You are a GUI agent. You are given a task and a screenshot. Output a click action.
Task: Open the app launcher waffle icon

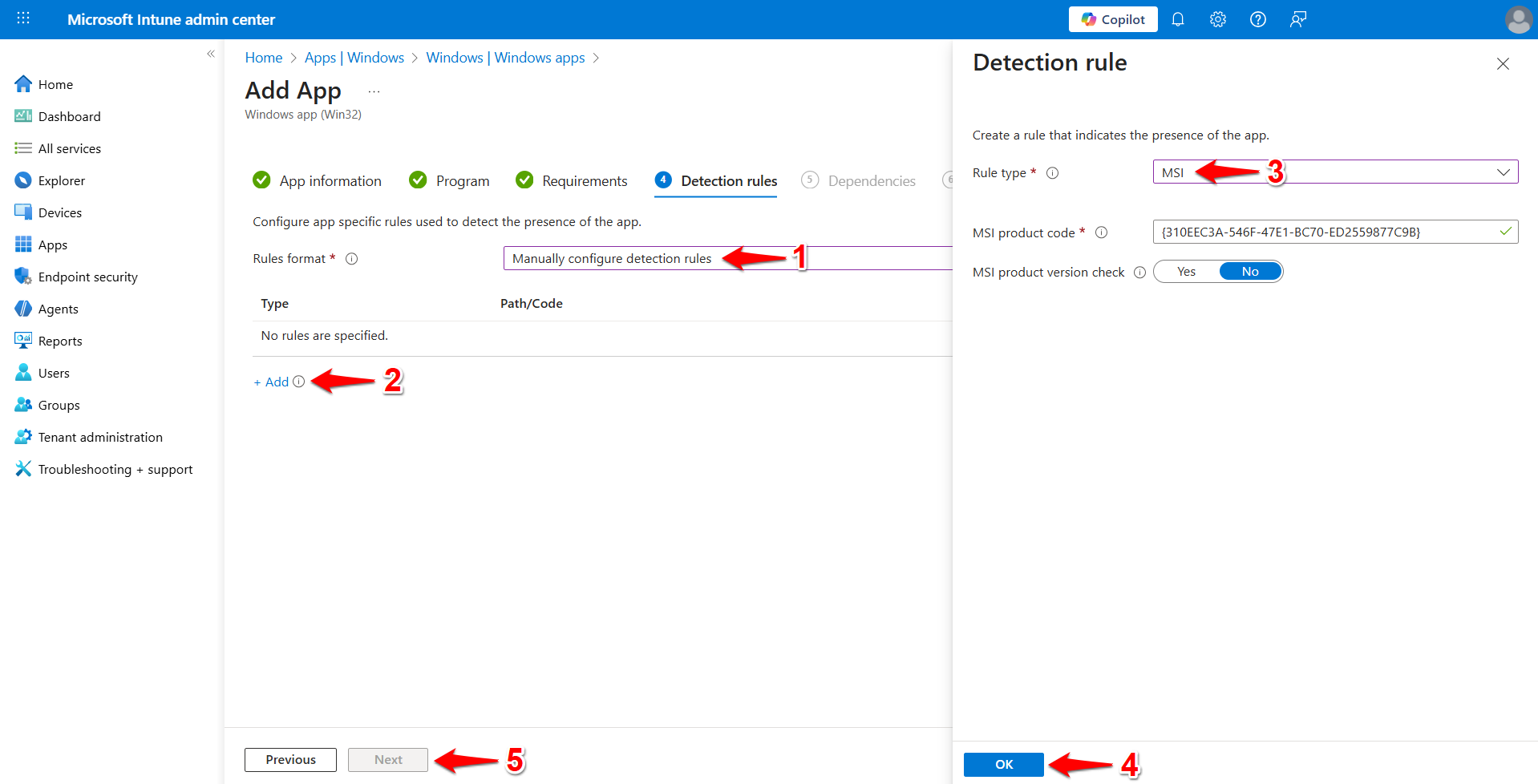coord(23,18)
